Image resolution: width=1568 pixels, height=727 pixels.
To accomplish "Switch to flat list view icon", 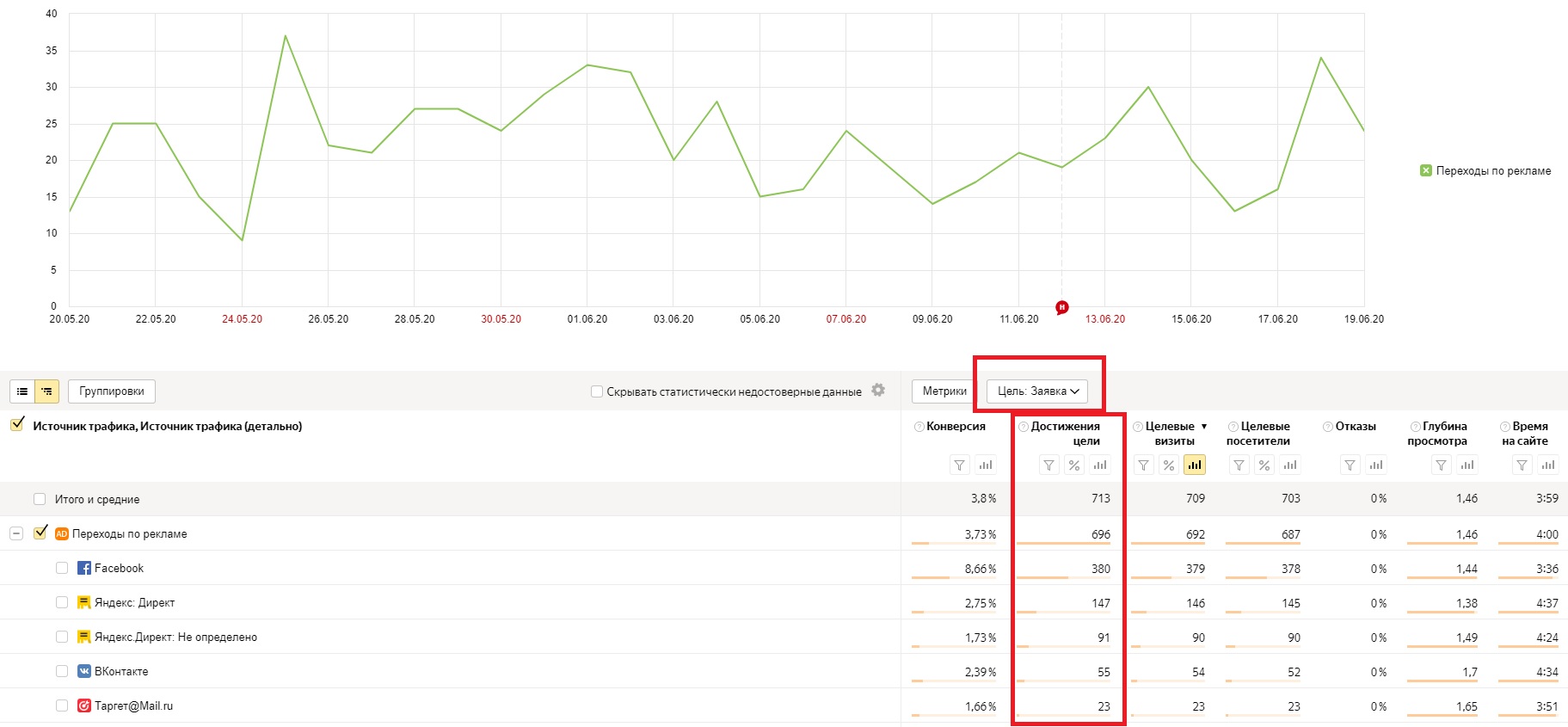I will pyautogui.click(x=22, y=391).
